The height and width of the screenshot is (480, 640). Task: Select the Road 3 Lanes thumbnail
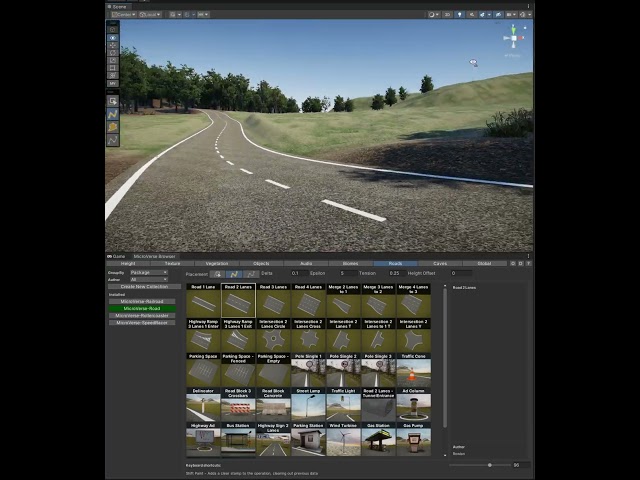click(273, 300)
